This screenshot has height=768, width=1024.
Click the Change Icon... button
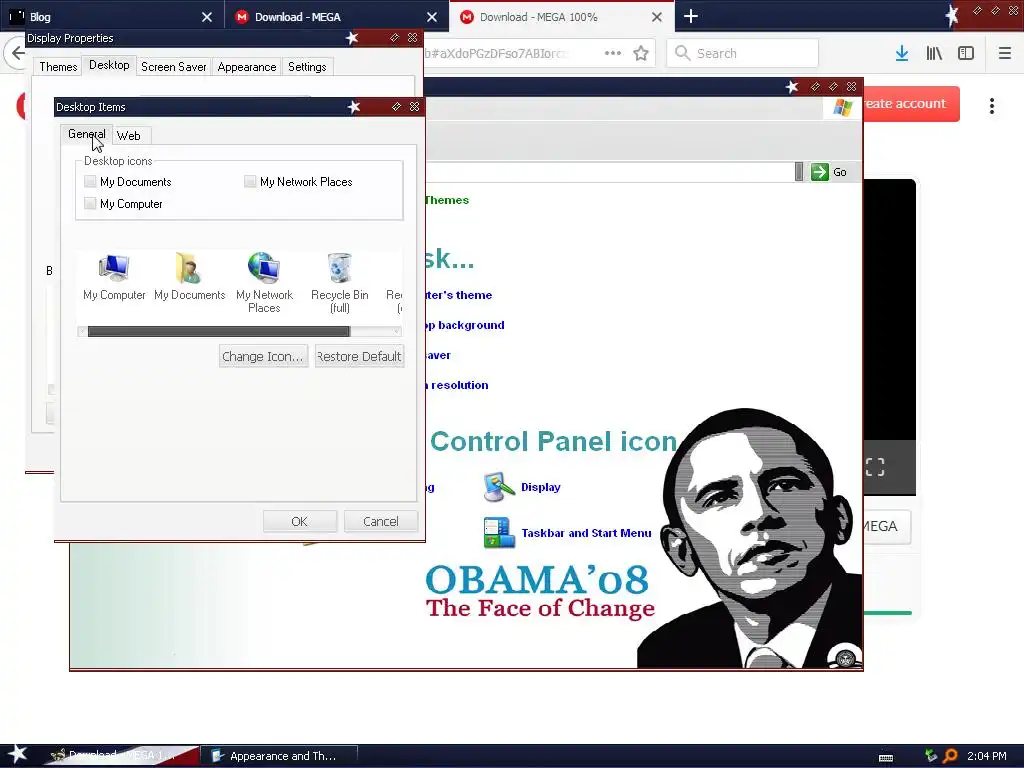click(263, 357)
